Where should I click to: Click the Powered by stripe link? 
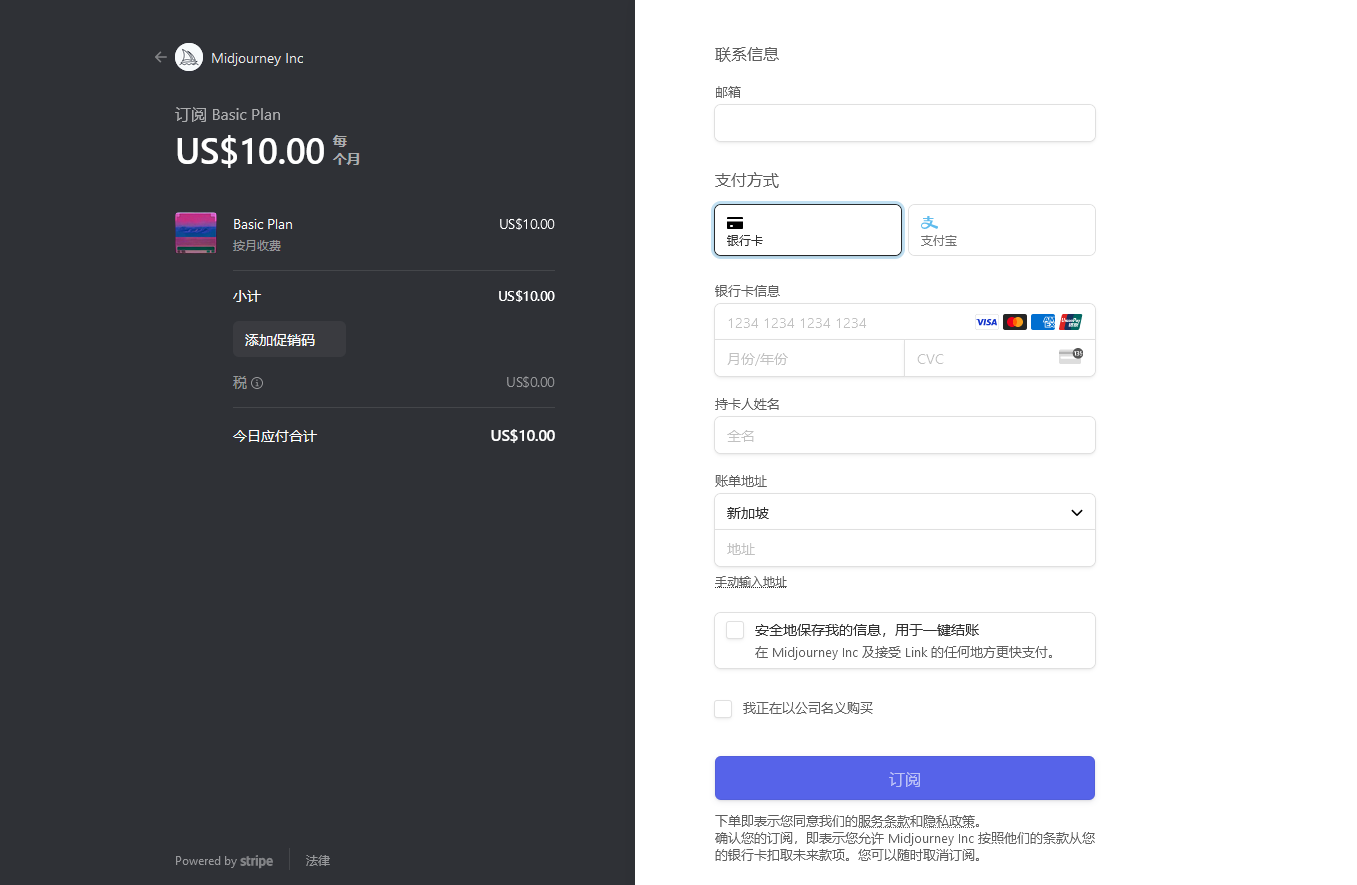[x=224, y=861]
